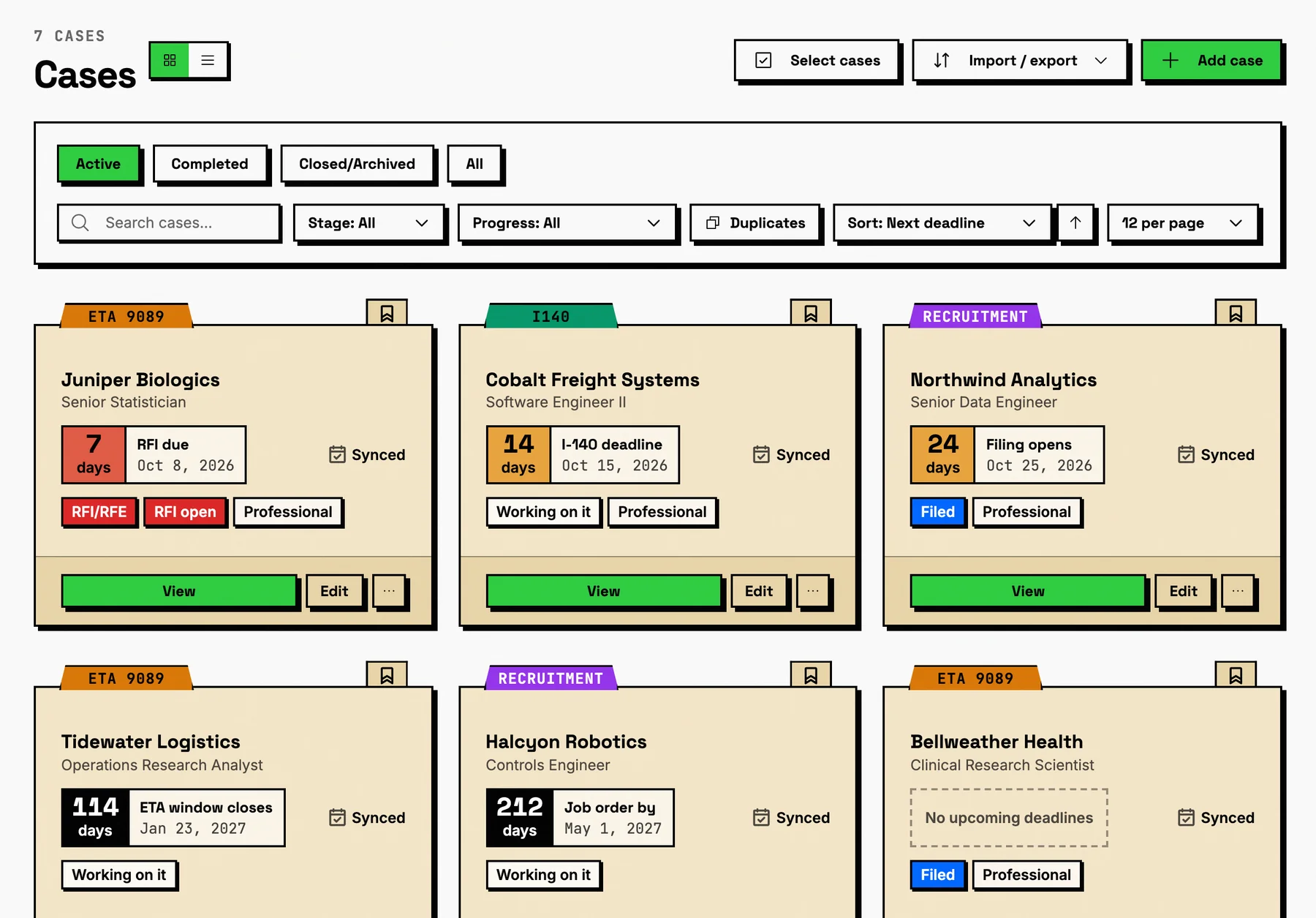Change the 12 per page setting
The image size is (1316, 918).
[1181, 222]
